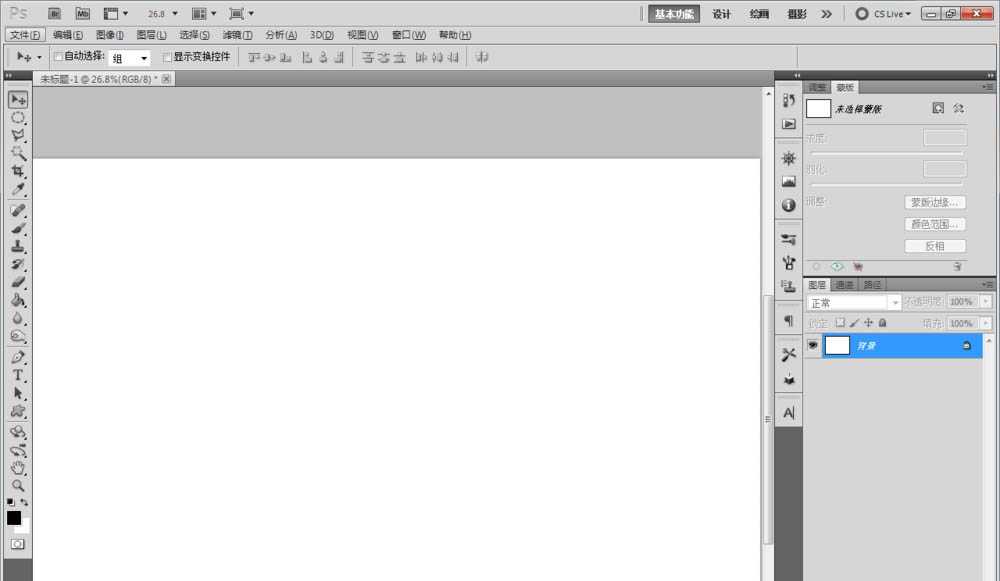Screen dimensions: 1000x581
Task: Open the Info panel icon
Action: [789, 204]
